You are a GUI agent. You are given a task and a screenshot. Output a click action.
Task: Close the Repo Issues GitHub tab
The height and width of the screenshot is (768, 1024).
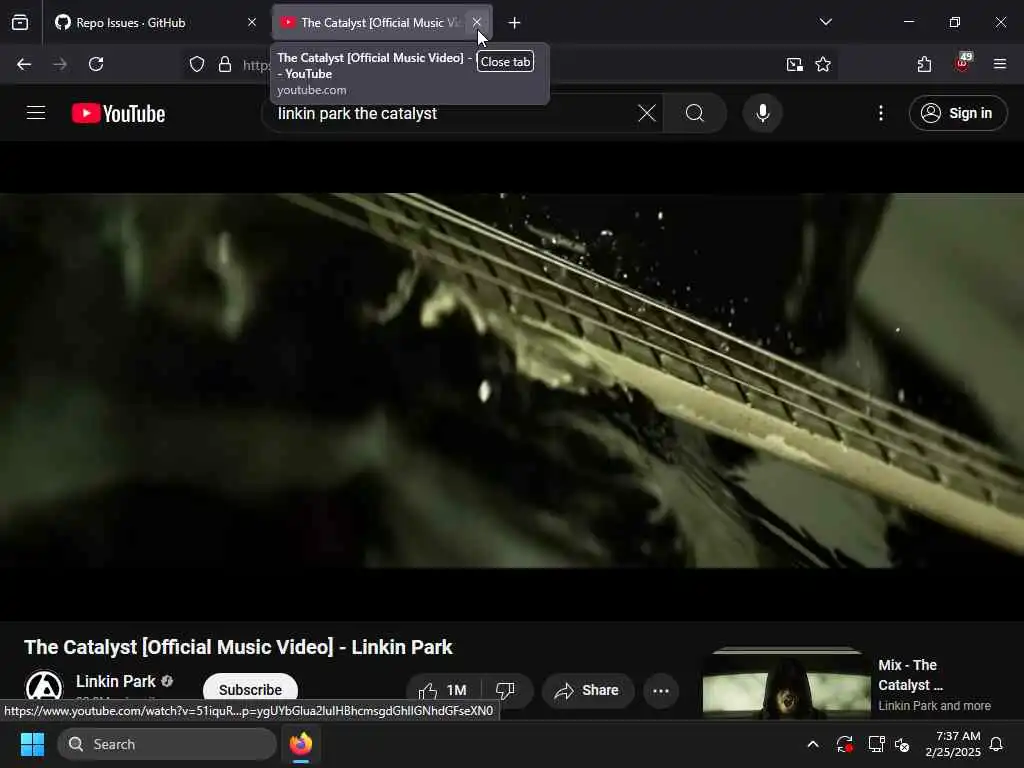(252, 23)
